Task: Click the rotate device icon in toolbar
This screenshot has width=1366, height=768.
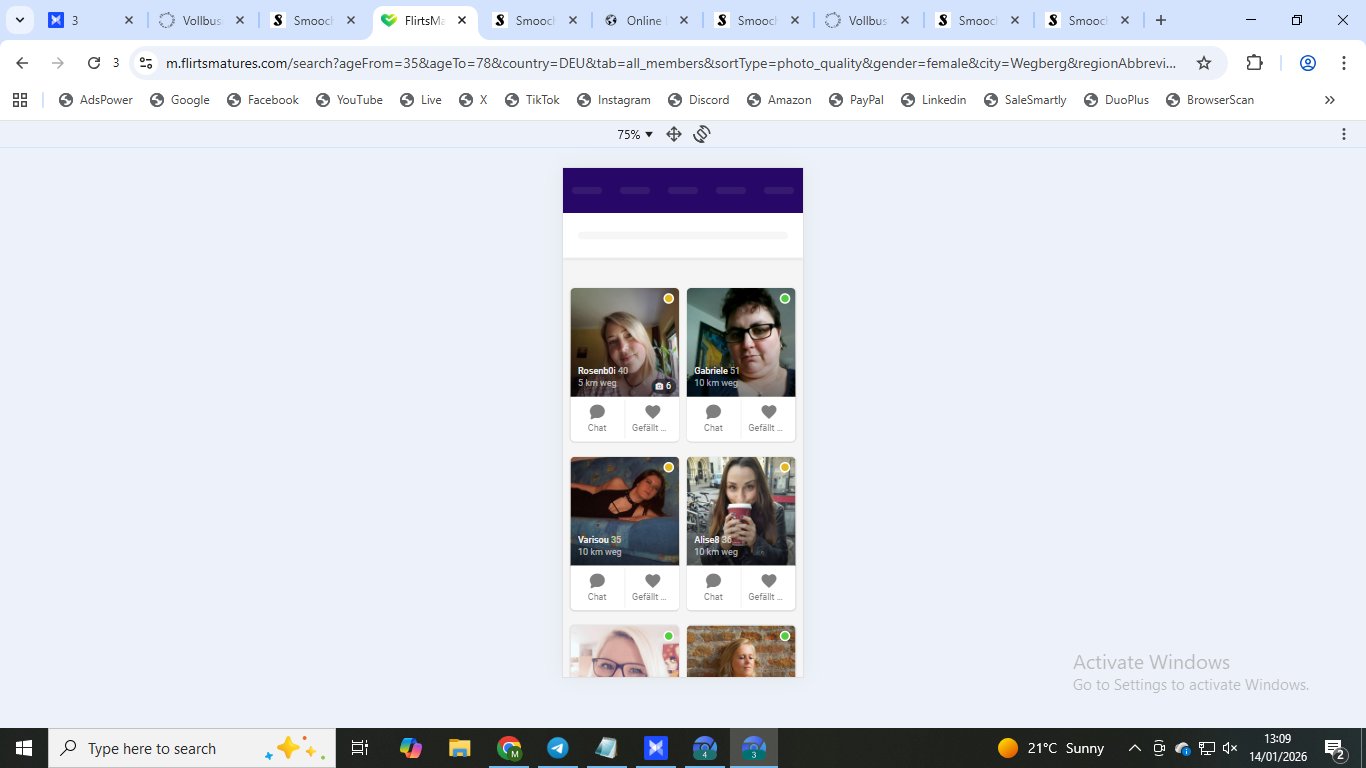Action: (x=702, y=134)
